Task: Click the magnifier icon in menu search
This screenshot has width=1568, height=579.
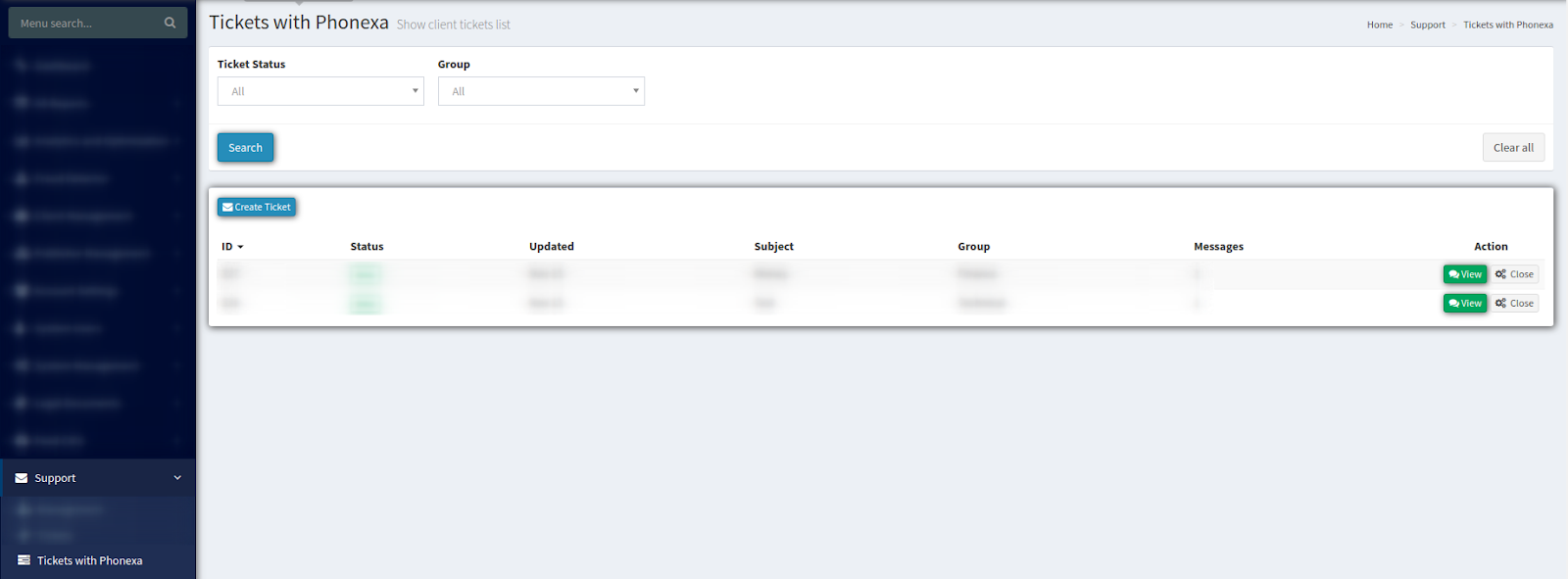Action: (x=170, y=23)
